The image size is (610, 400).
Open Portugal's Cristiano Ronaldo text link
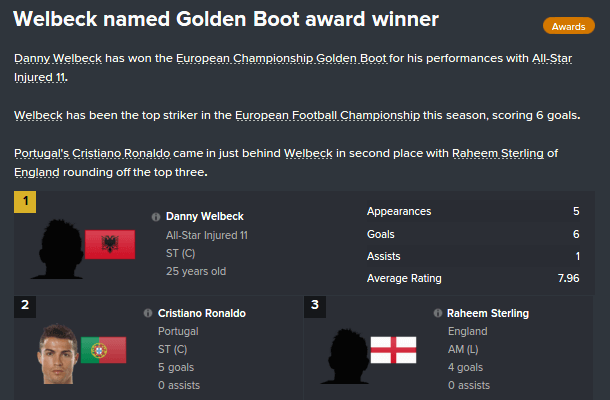tap(92, 153)
